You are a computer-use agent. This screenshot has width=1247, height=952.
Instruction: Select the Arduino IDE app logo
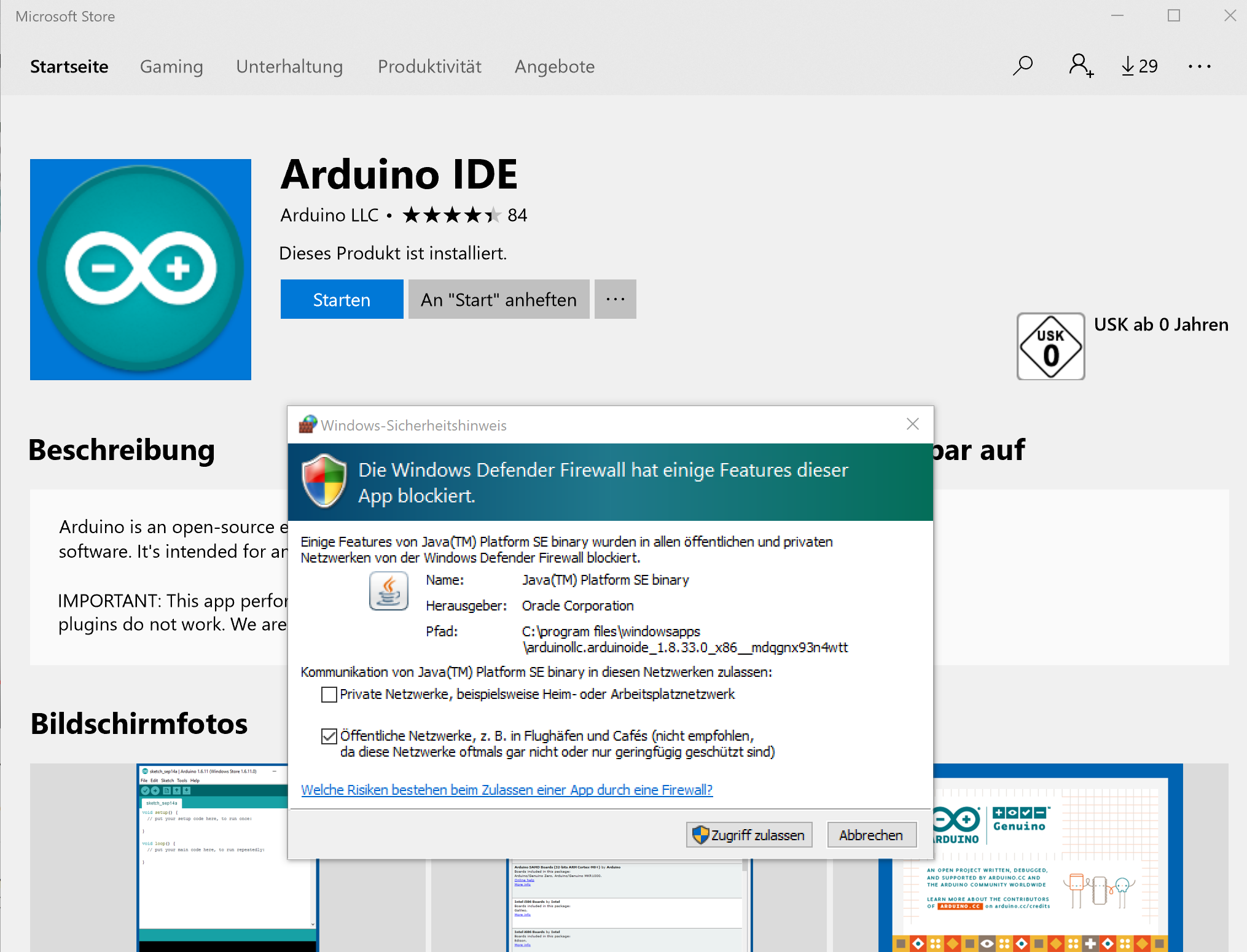click(140, 269)
